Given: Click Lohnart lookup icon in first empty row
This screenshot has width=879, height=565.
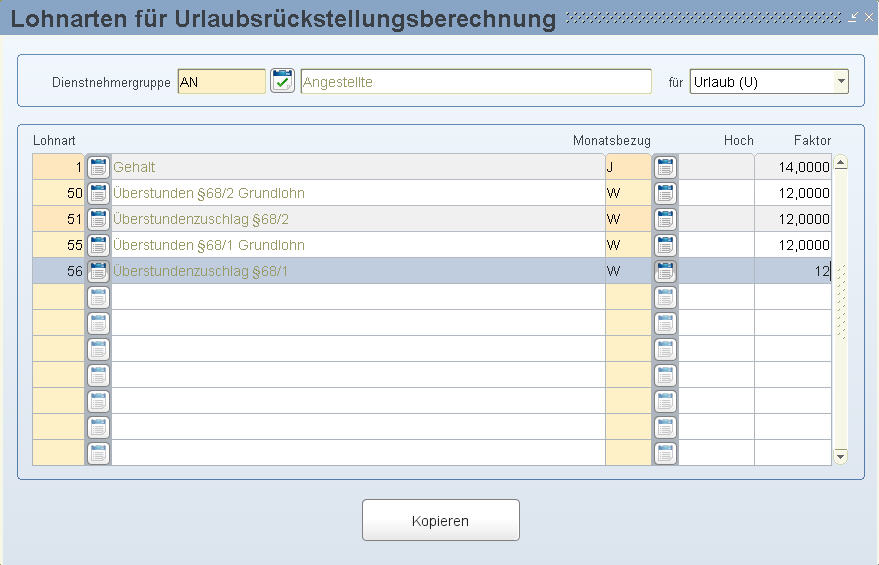Looking at the screenshot, I should 98,297.
